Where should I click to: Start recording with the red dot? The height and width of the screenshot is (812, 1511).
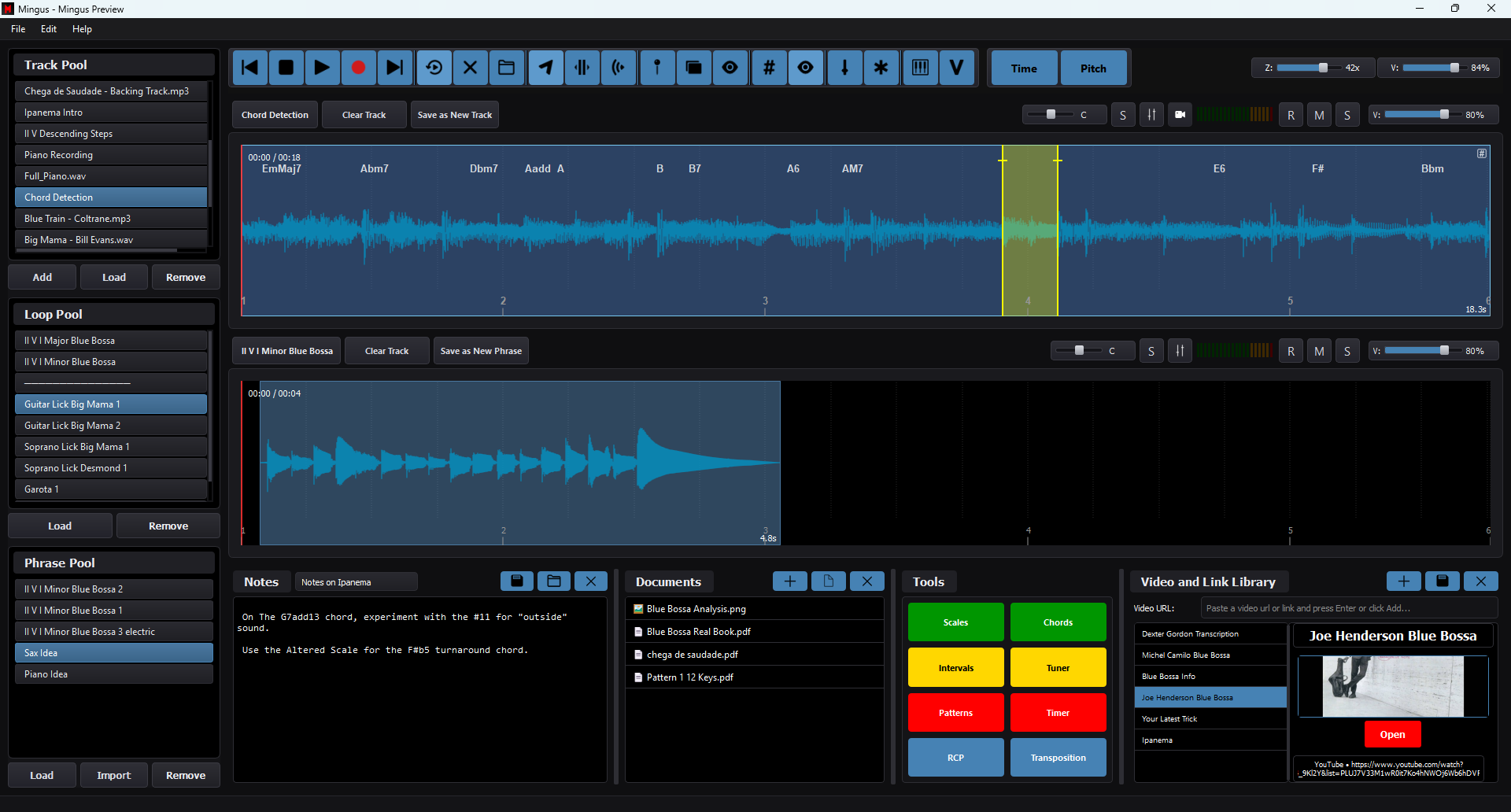358,68
